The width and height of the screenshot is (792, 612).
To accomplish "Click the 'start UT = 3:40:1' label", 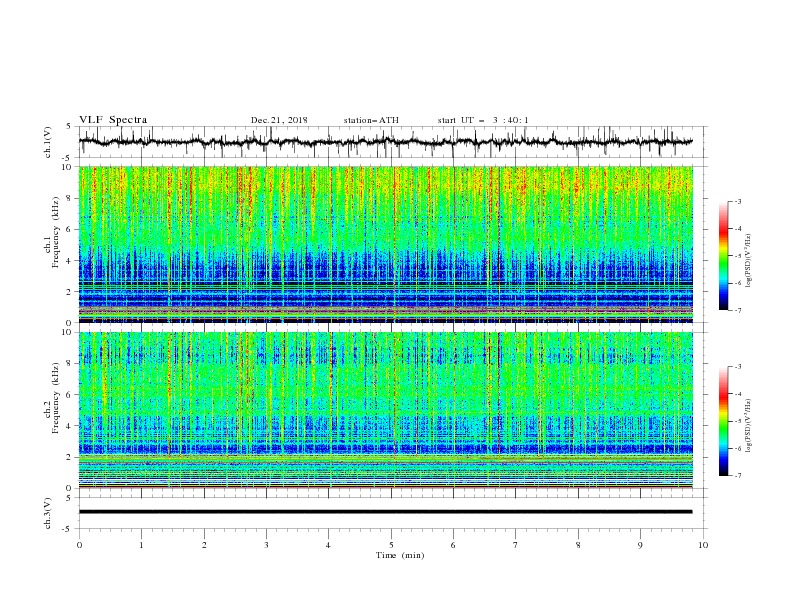I will [483, 120].
